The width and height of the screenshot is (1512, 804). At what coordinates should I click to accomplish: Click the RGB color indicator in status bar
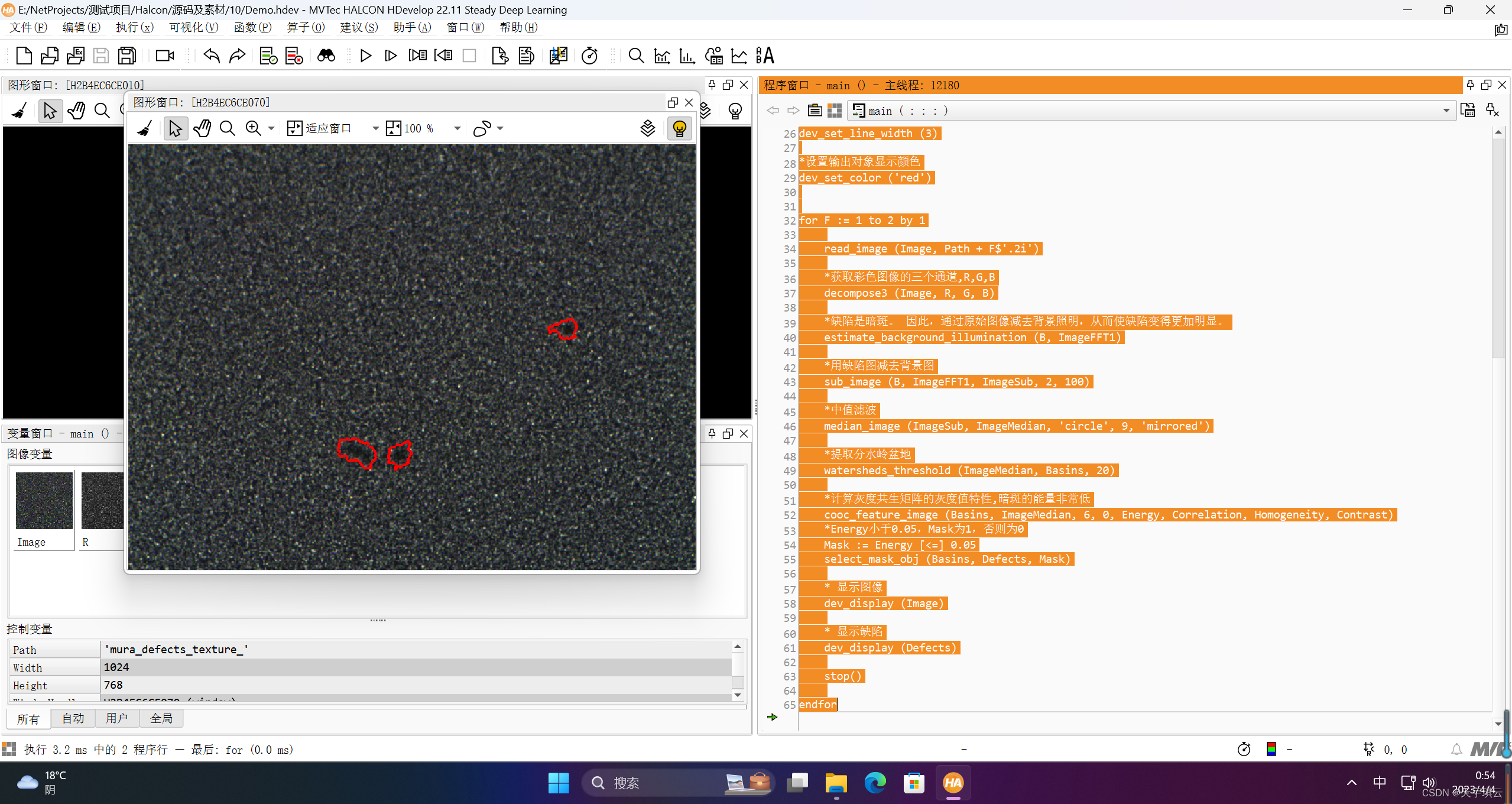tap(1271, 750)
